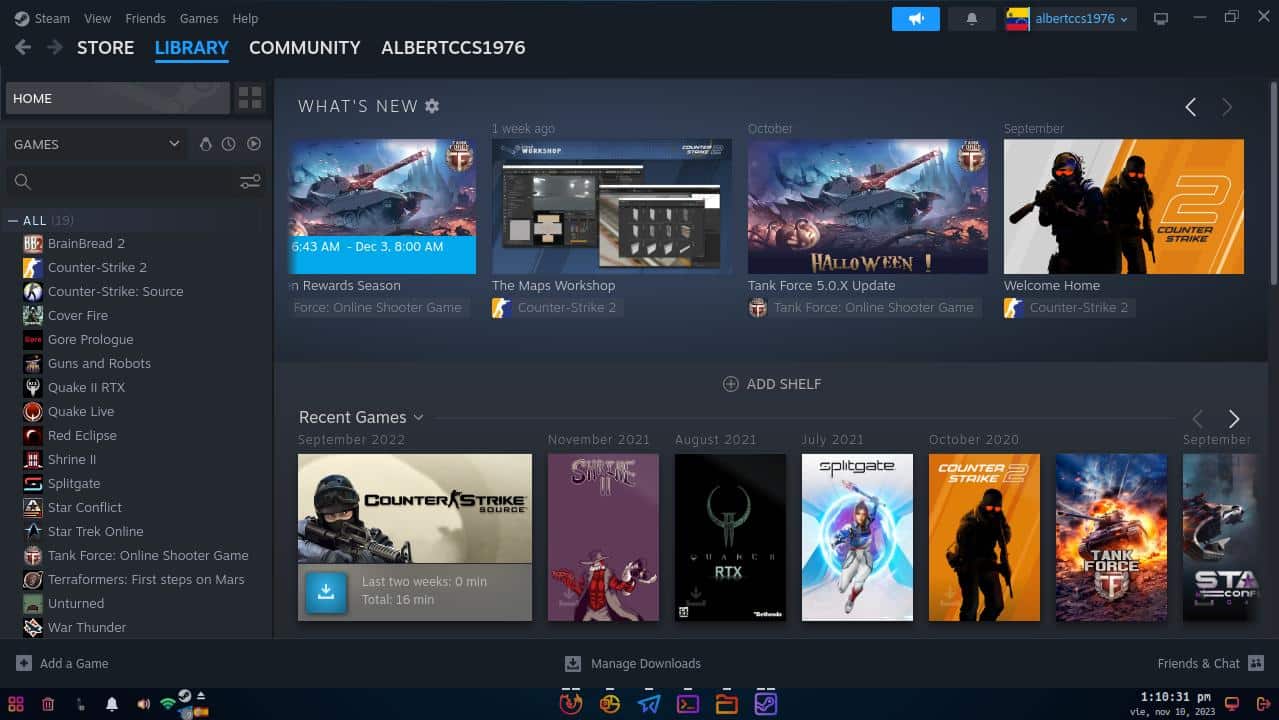Show next Recent Games with right arrow
The image size is (1279, 720).
[1233, 419]
